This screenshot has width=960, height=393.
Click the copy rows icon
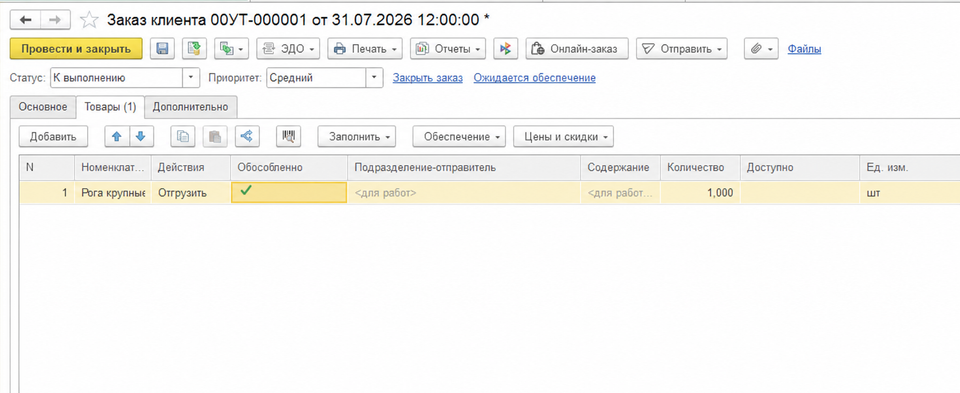point(182,137)
